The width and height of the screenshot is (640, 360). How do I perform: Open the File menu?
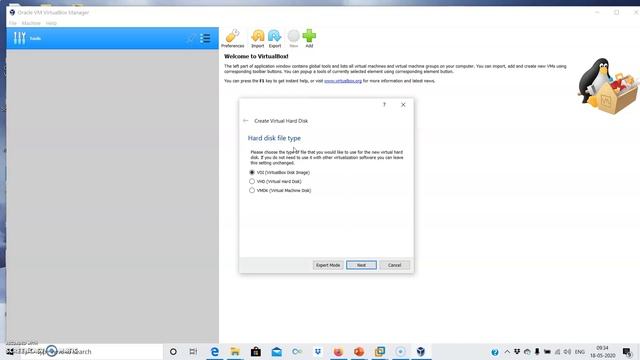13,23
